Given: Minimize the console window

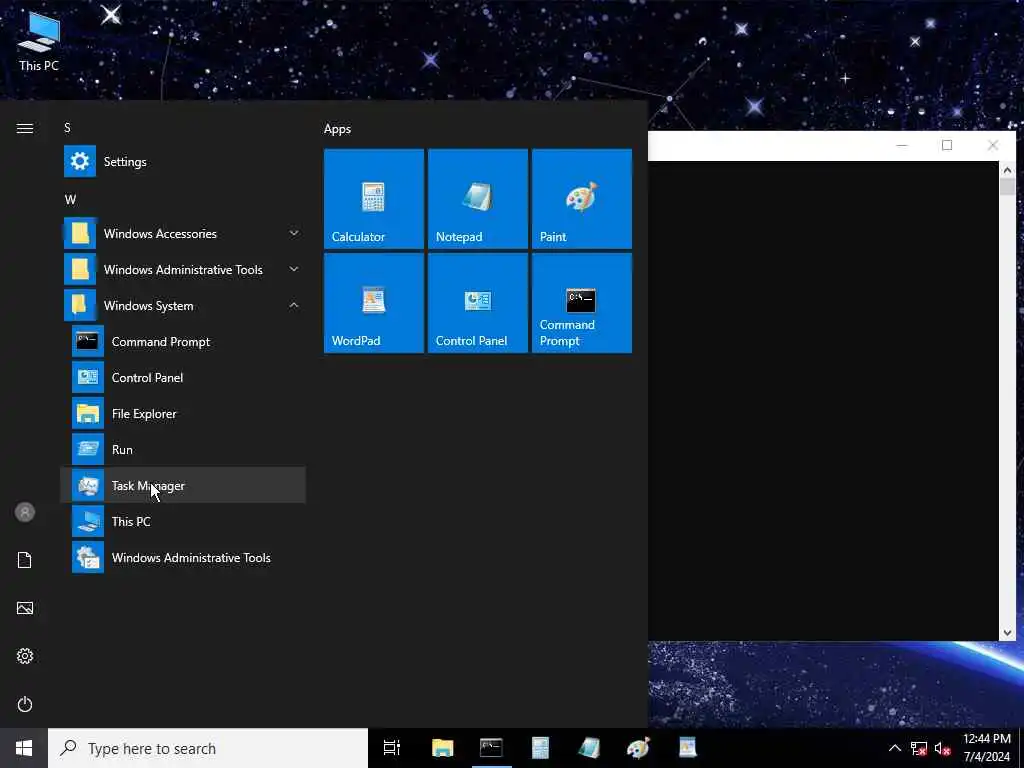Looking at the screenshot, I should (902, 145).
